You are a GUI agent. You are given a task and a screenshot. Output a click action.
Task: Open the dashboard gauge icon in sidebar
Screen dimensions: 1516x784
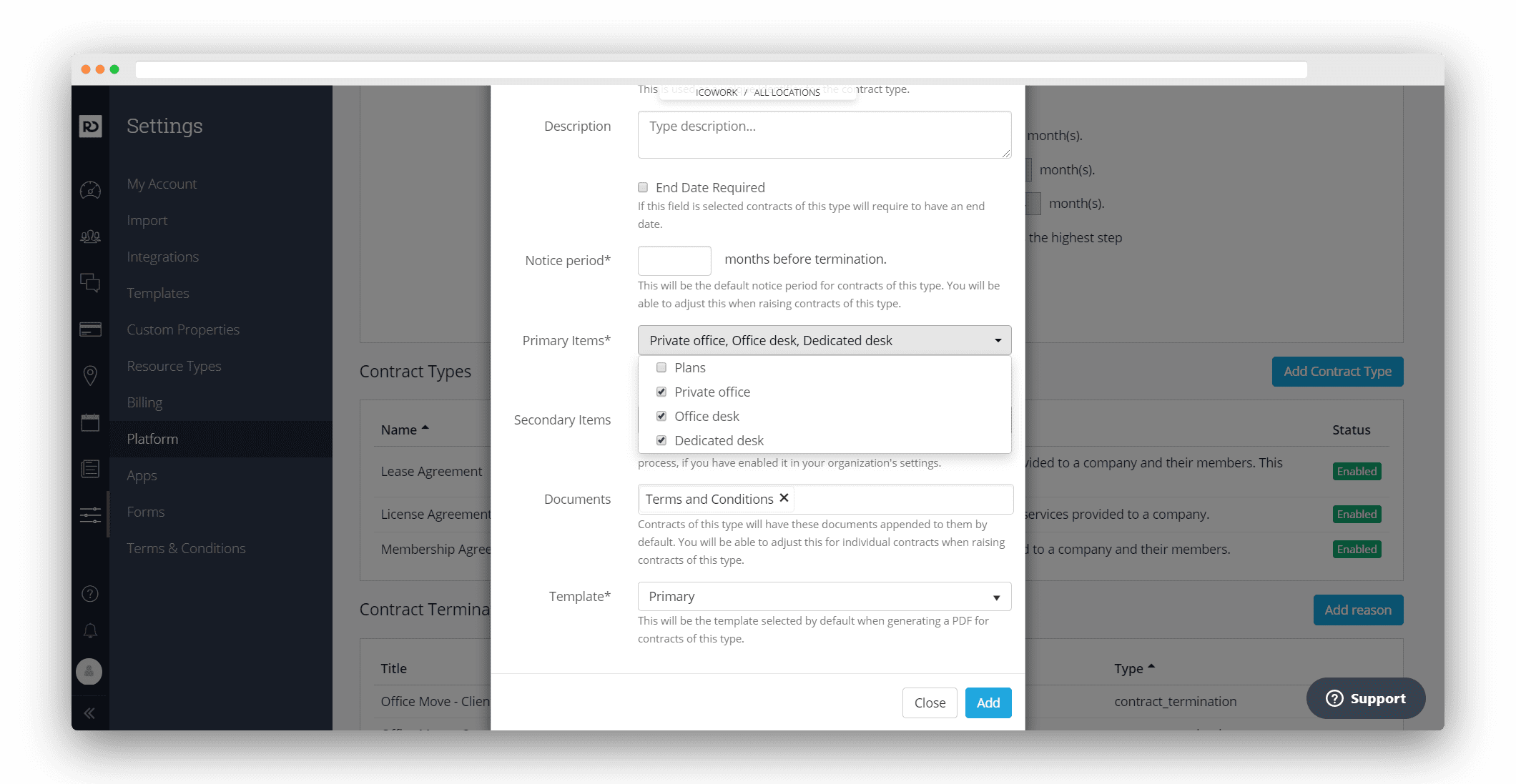[90, 190]
